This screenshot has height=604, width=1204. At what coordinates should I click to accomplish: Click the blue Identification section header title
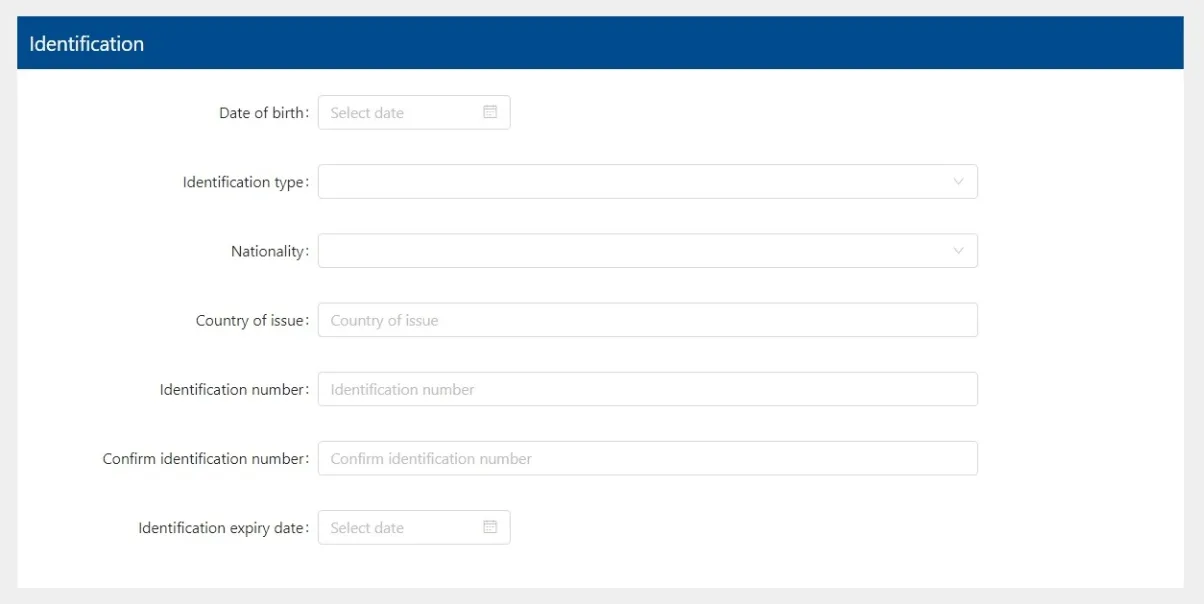pos(87,44)
